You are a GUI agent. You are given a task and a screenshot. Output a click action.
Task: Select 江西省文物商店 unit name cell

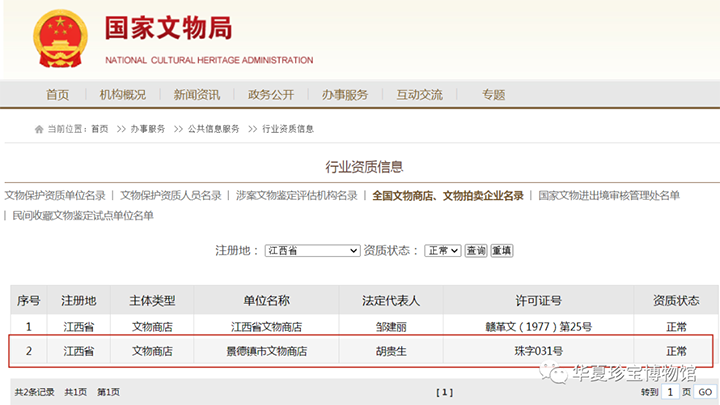266,327
